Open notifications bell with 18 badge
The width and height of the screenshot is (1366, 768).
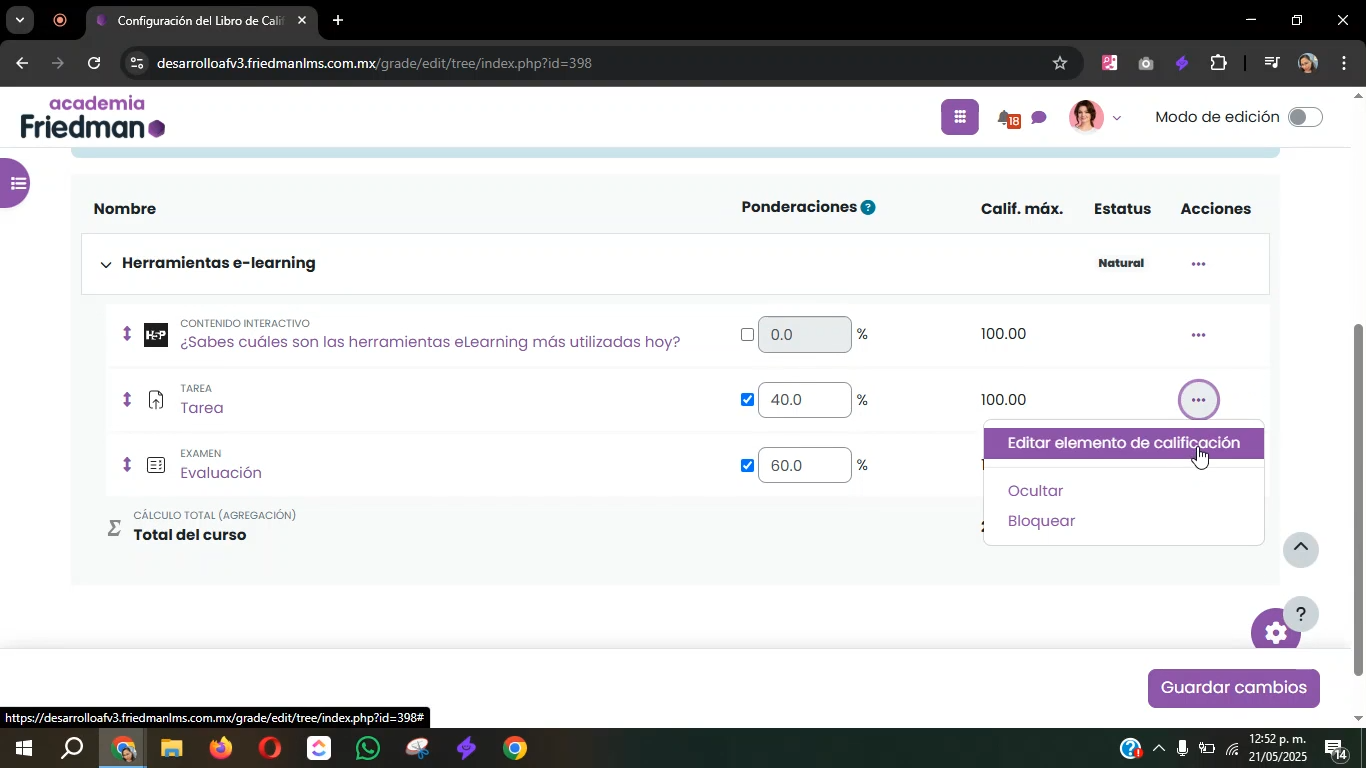(1008, 119)
